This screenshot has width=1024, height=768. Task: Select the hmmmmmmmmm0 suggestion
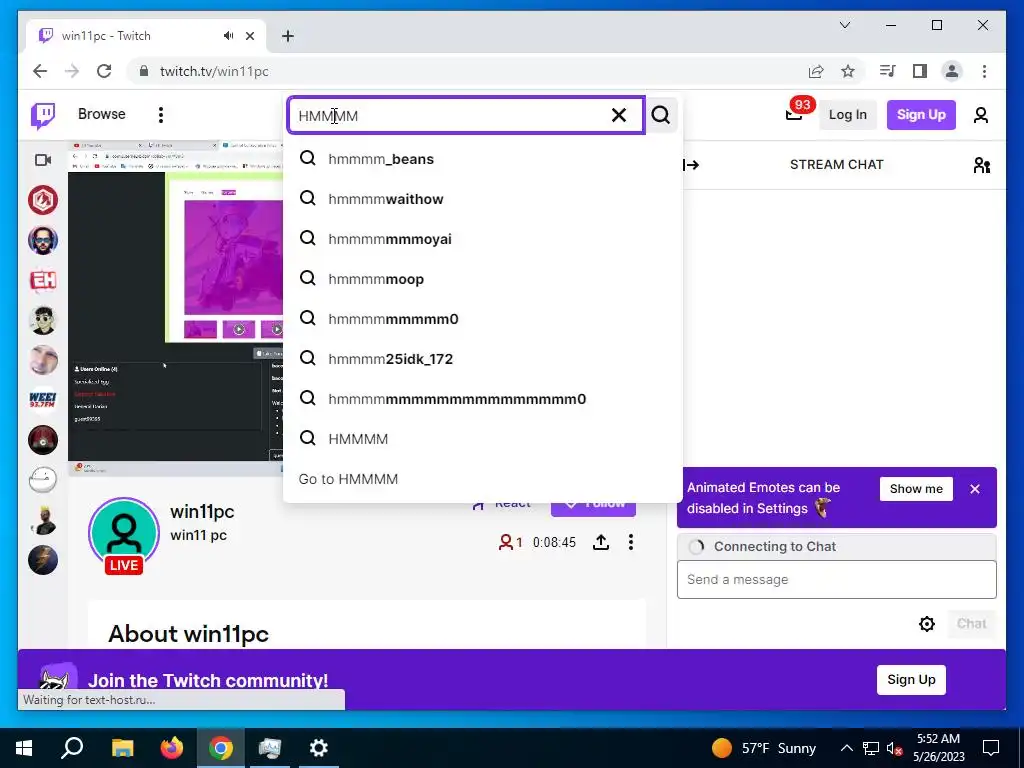tap(483, 319)
